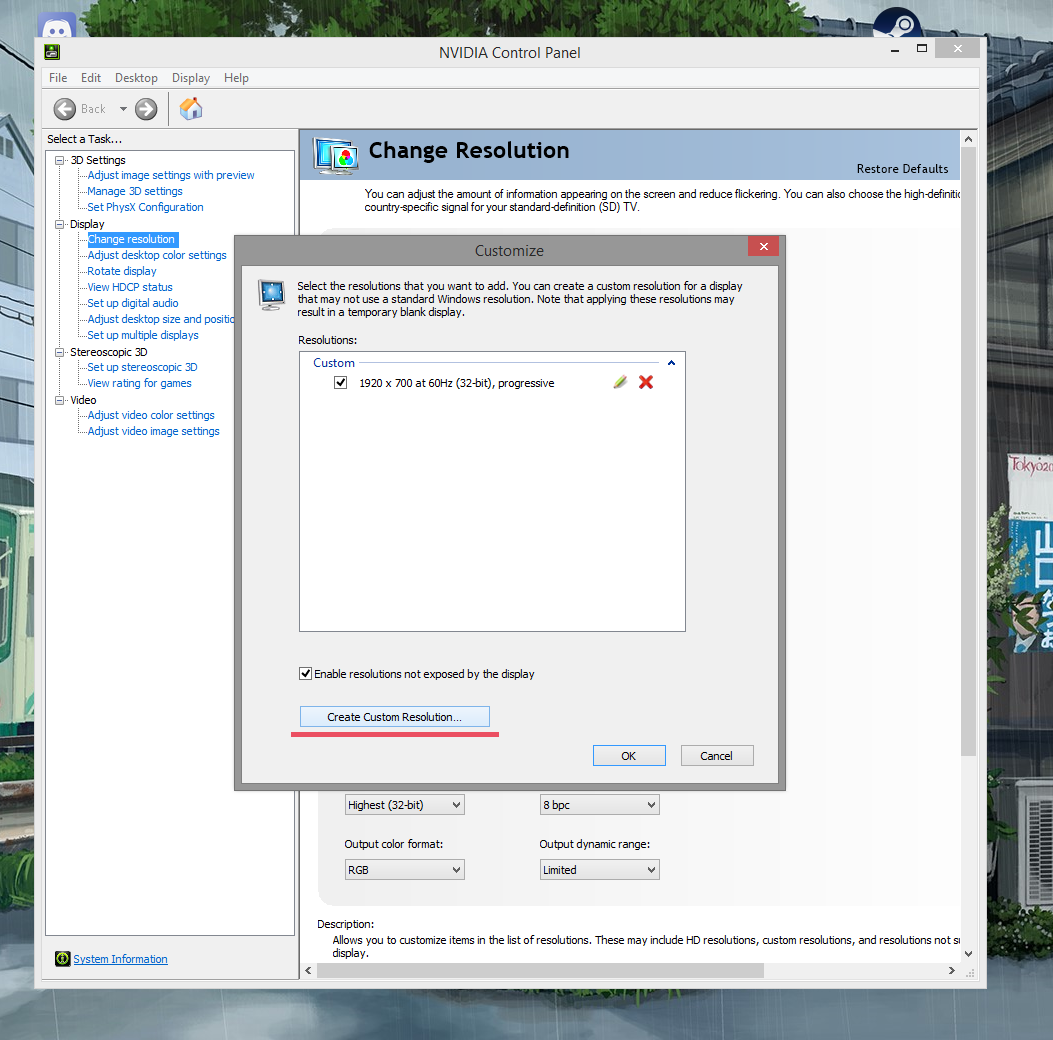1053x1040 pixels.
Task: Open the RGB output color format dropdown
Action: coord(404,869)
